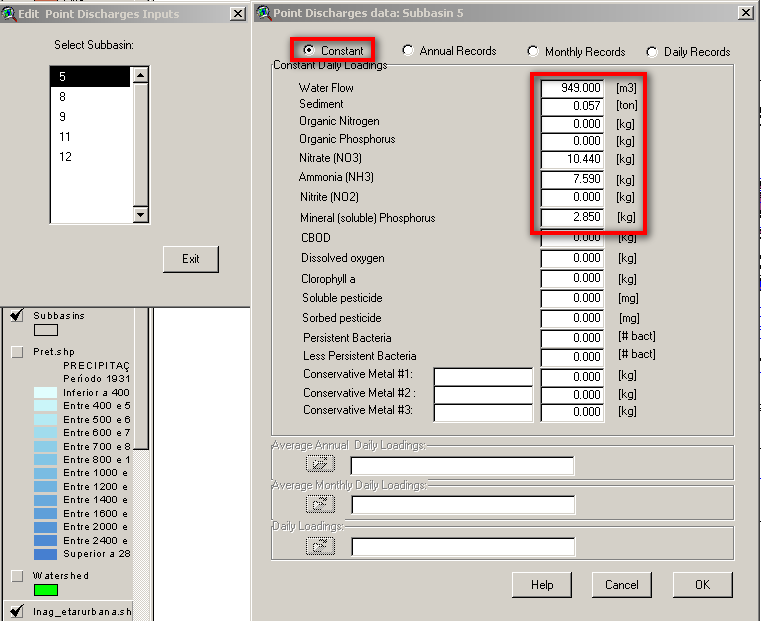
Task: Click the Point Discharges data window title icon
Action: tap(263, 13)
